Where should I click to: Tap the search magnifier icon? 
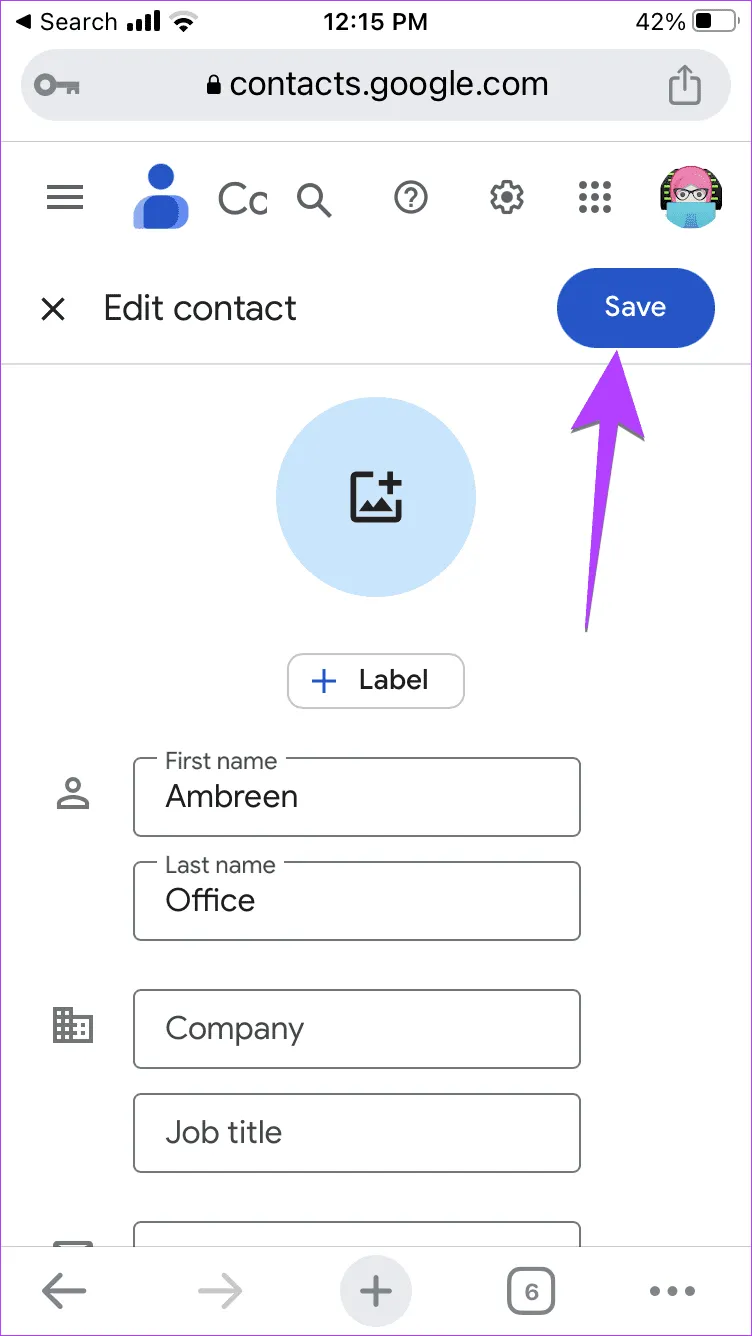(x=314, y=200)
